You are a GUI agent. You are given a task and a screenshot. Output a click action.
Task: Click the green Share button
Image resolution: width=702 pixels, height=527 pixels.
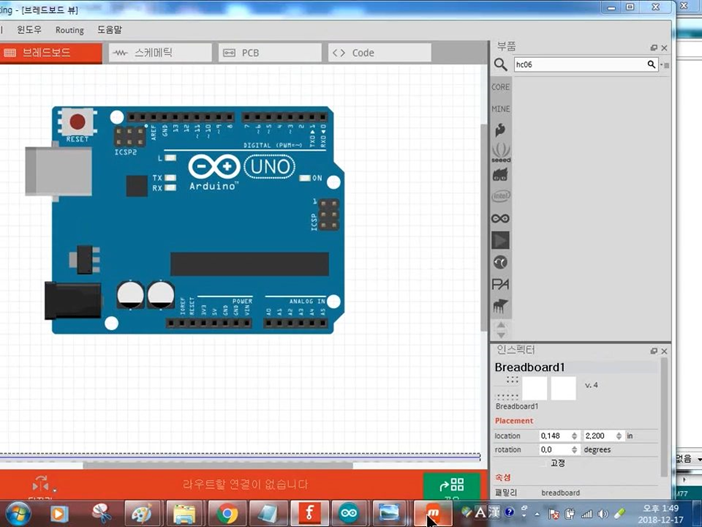point(452,485)
